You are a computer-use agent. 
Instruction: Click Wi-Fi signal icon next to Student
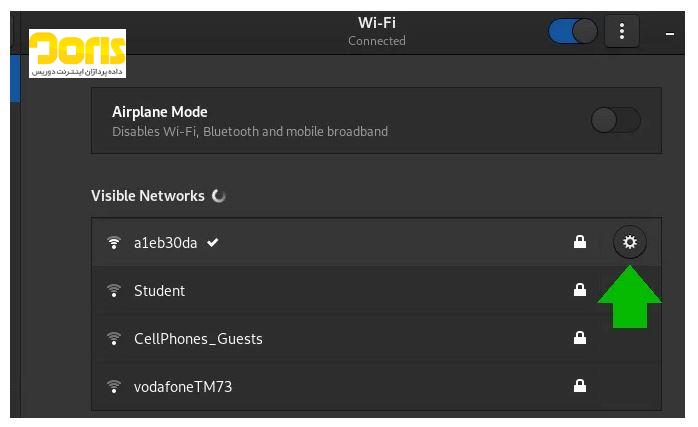114,291
